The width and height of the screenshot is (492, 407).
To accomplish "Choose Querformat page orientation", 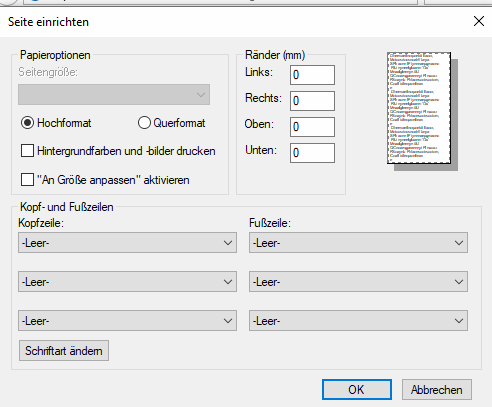I will coord(144,123).
